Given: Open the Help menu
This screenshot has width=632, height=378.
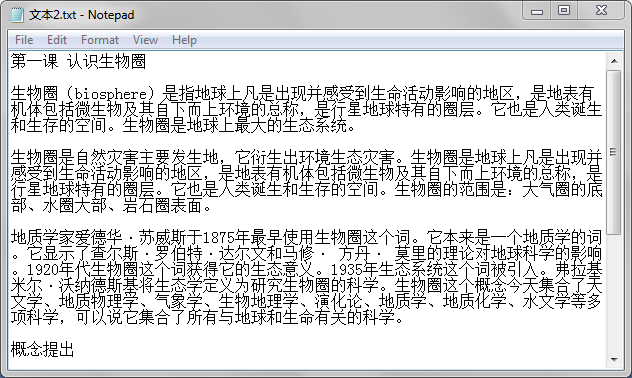Looking at the screenshot, I should tap(184, 40).
